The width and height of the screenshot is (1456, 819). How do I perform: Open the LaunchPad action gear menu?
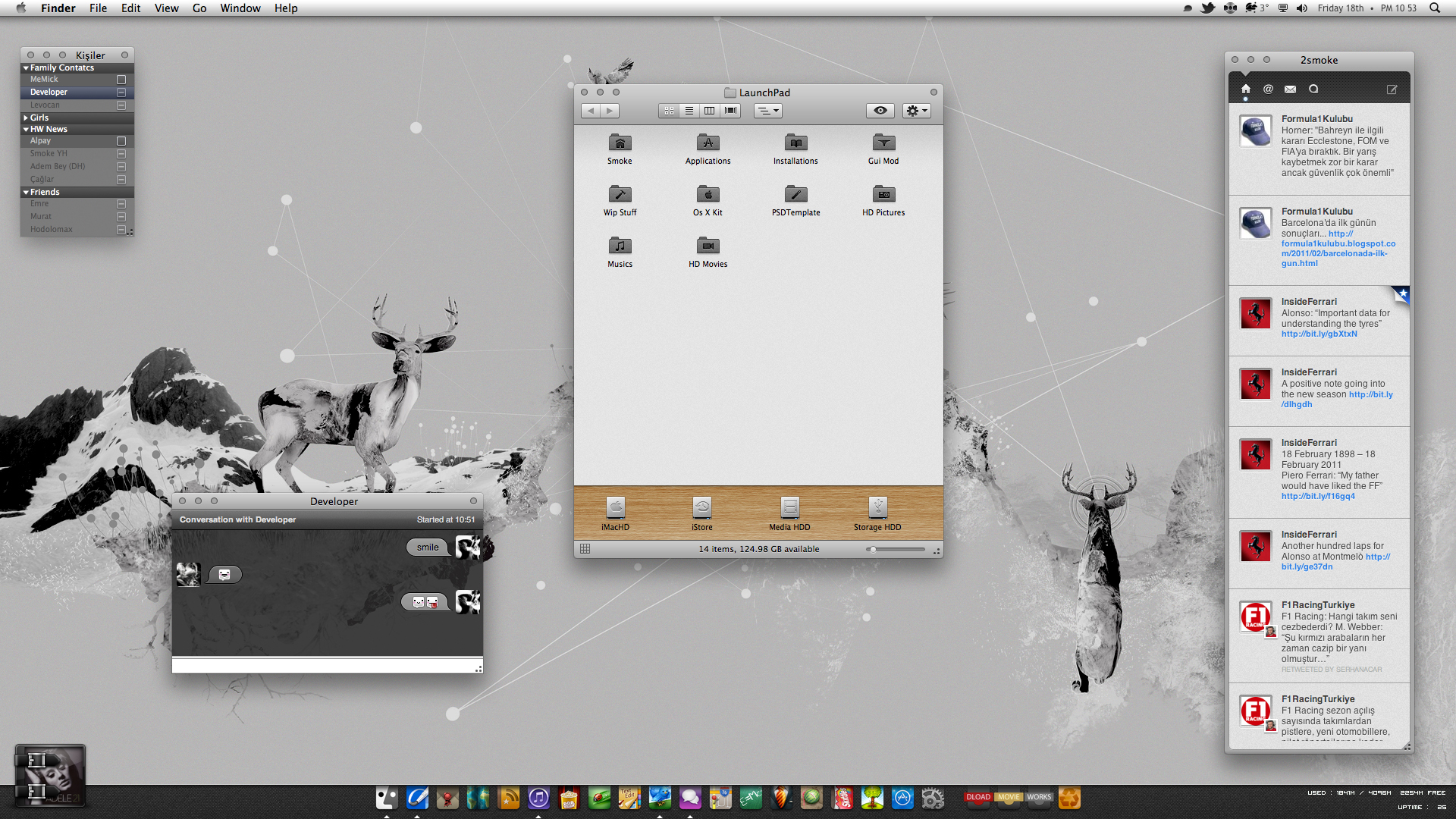[x=916, y=111]
